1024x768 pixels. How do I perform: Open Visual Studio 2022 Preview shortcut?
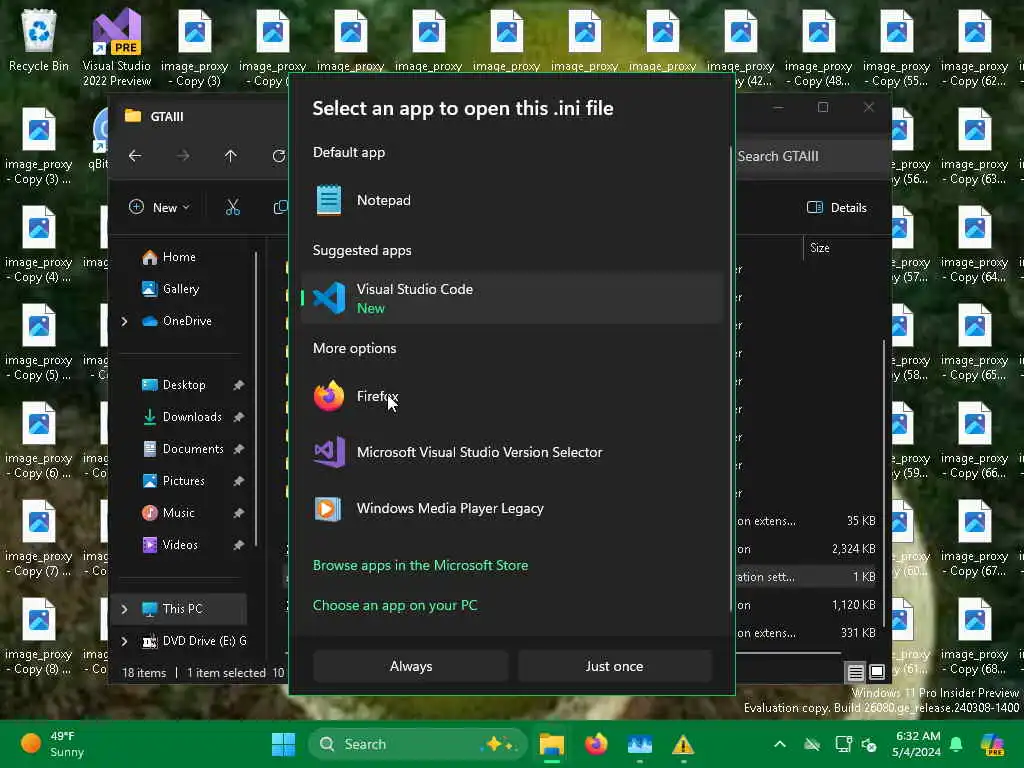tap(117, 48)
